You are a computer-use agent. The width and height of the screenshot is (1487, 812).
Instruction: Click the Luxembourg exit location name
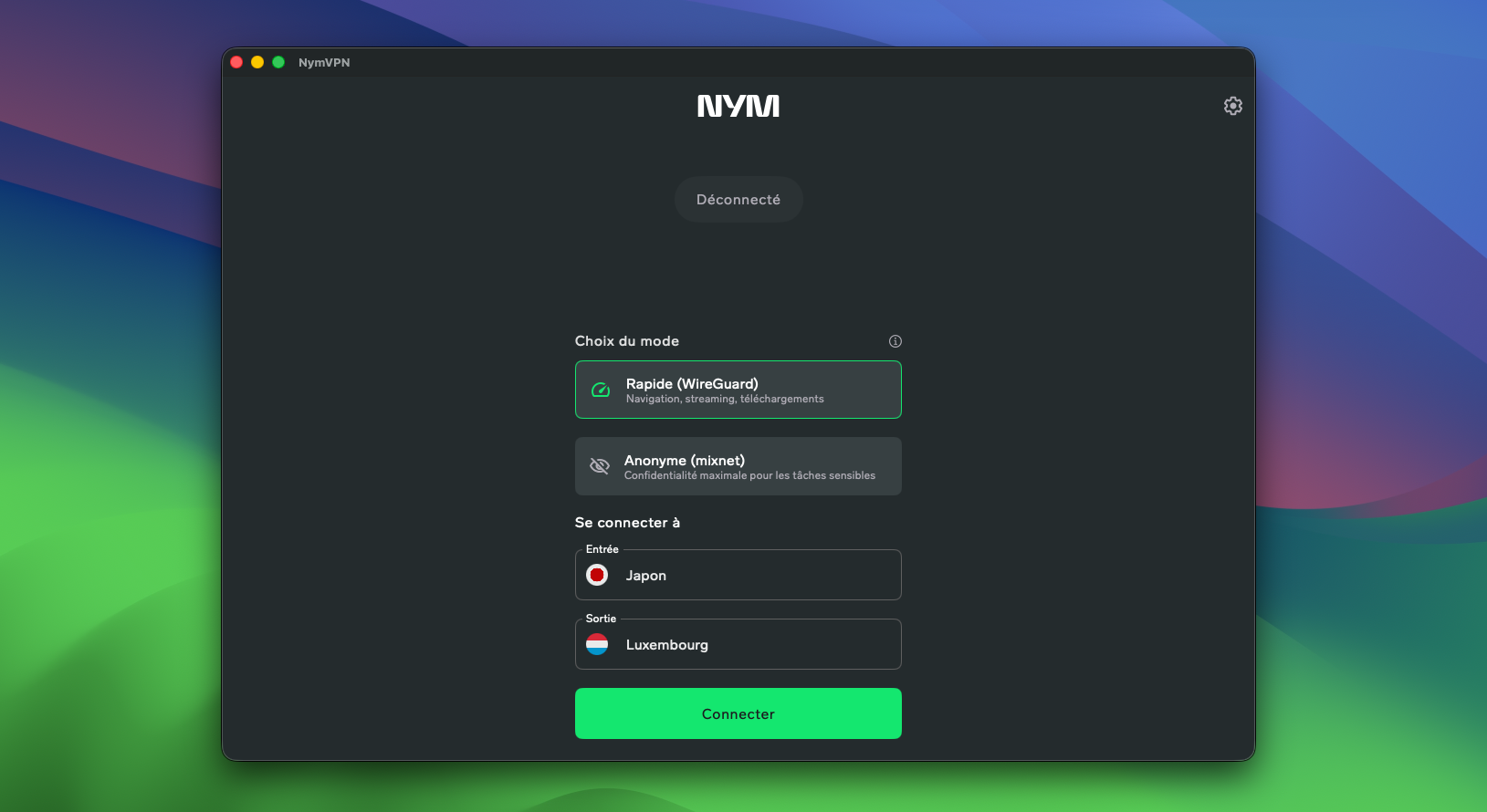coord(666,645)
